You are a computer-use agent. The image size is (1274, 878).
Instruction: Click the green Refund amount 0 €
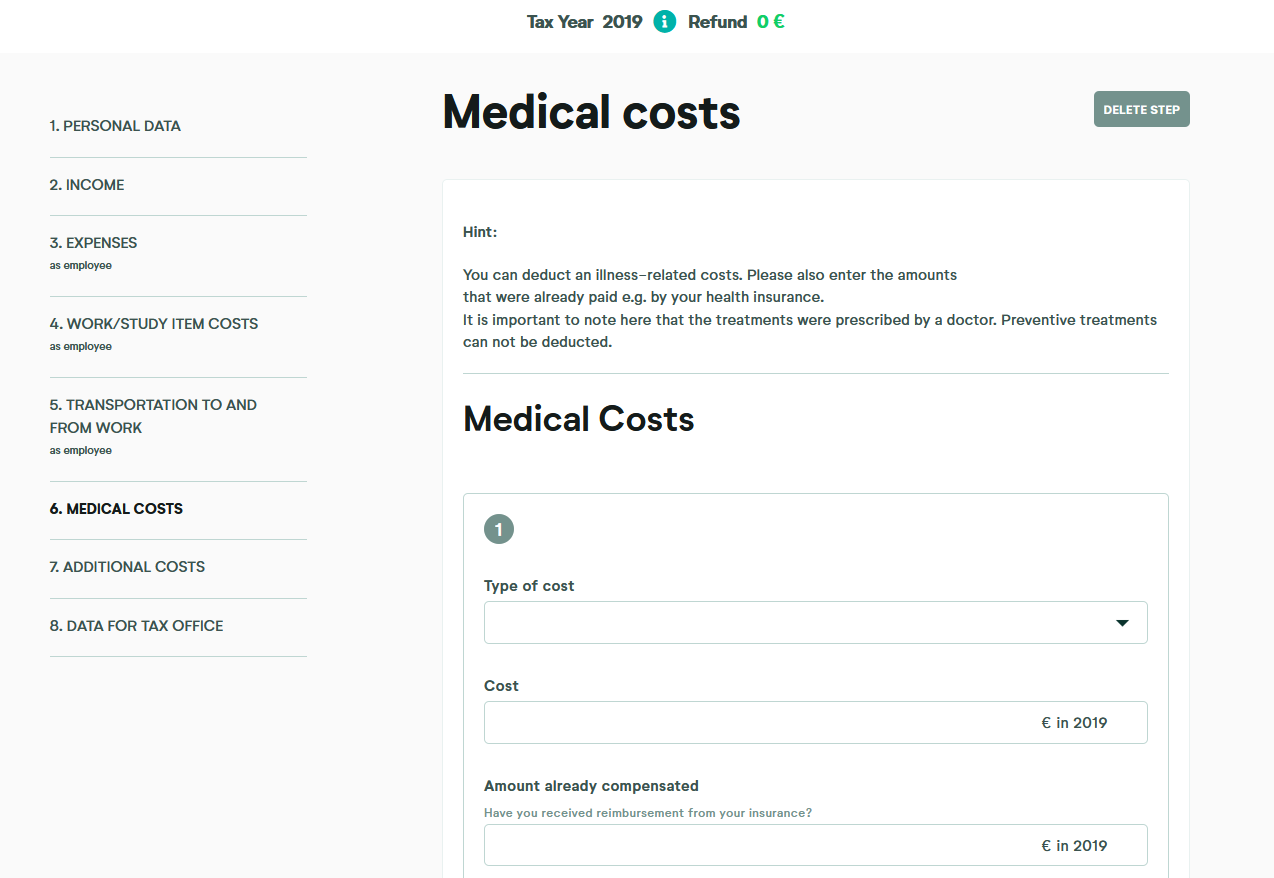770,22
